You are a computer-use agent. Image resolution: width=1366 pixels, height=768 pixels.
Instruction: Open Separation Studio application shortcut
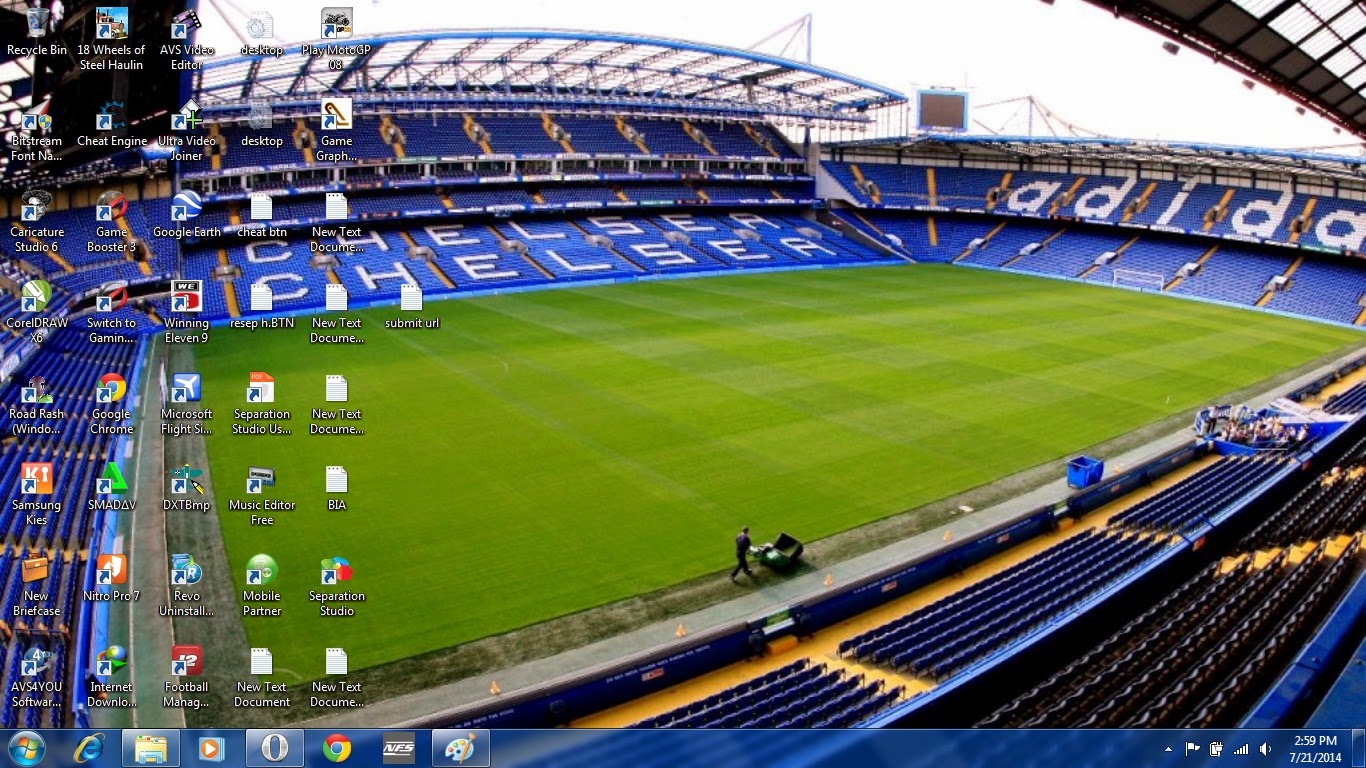(336, 585)
